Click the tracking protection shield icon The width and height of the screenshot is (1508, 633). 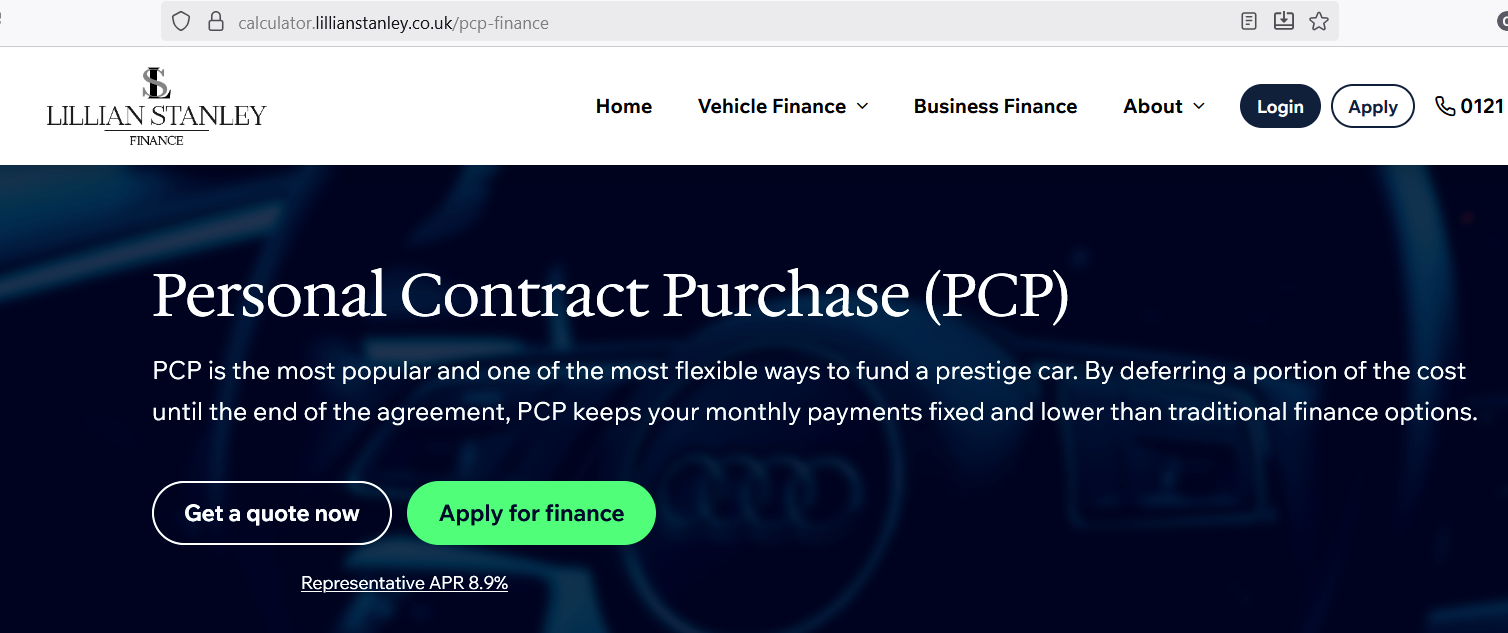[x=181, y=22]
